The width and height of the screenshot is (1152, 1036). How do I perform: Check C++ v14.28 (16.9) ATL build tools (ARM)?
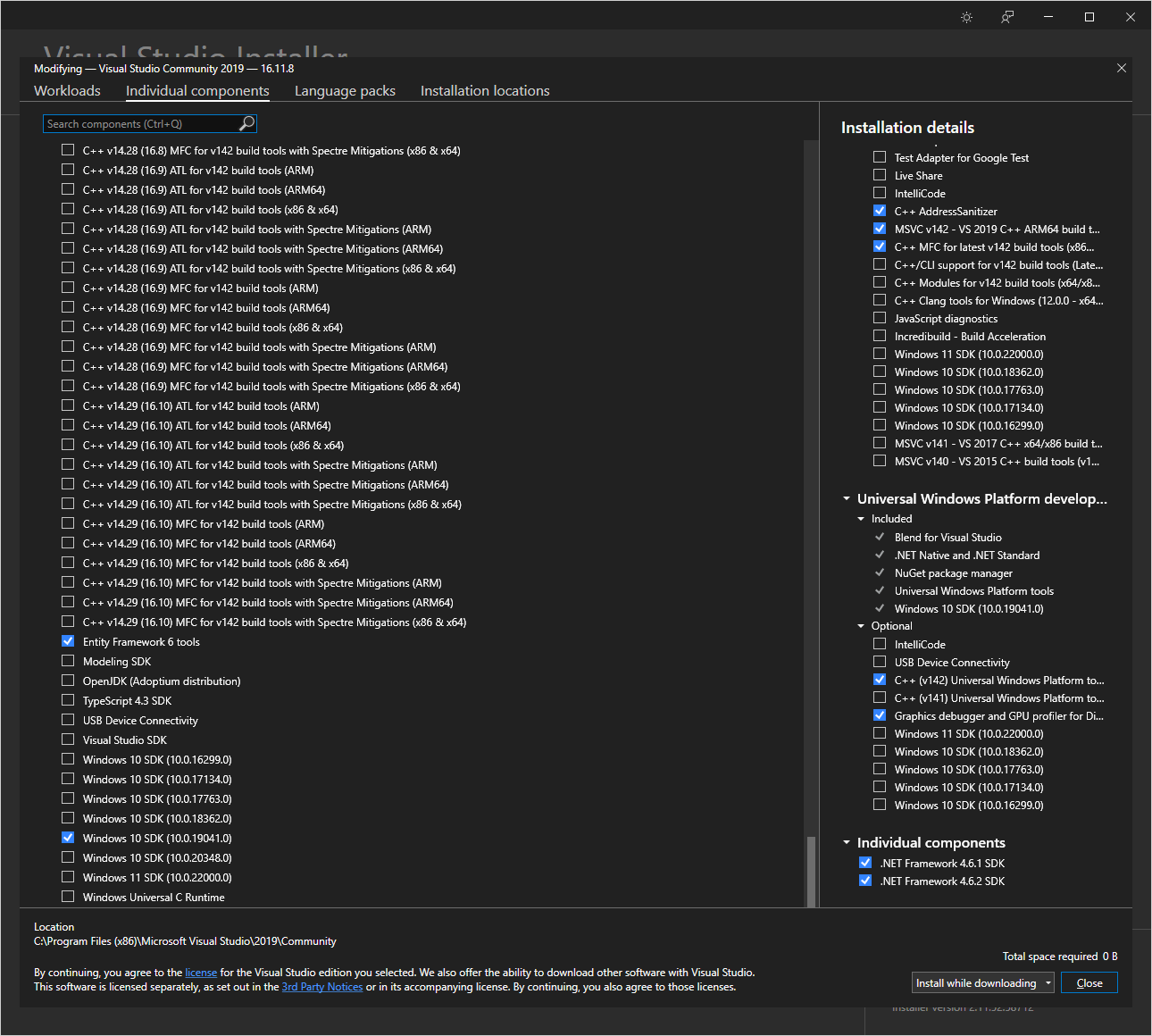68,170
